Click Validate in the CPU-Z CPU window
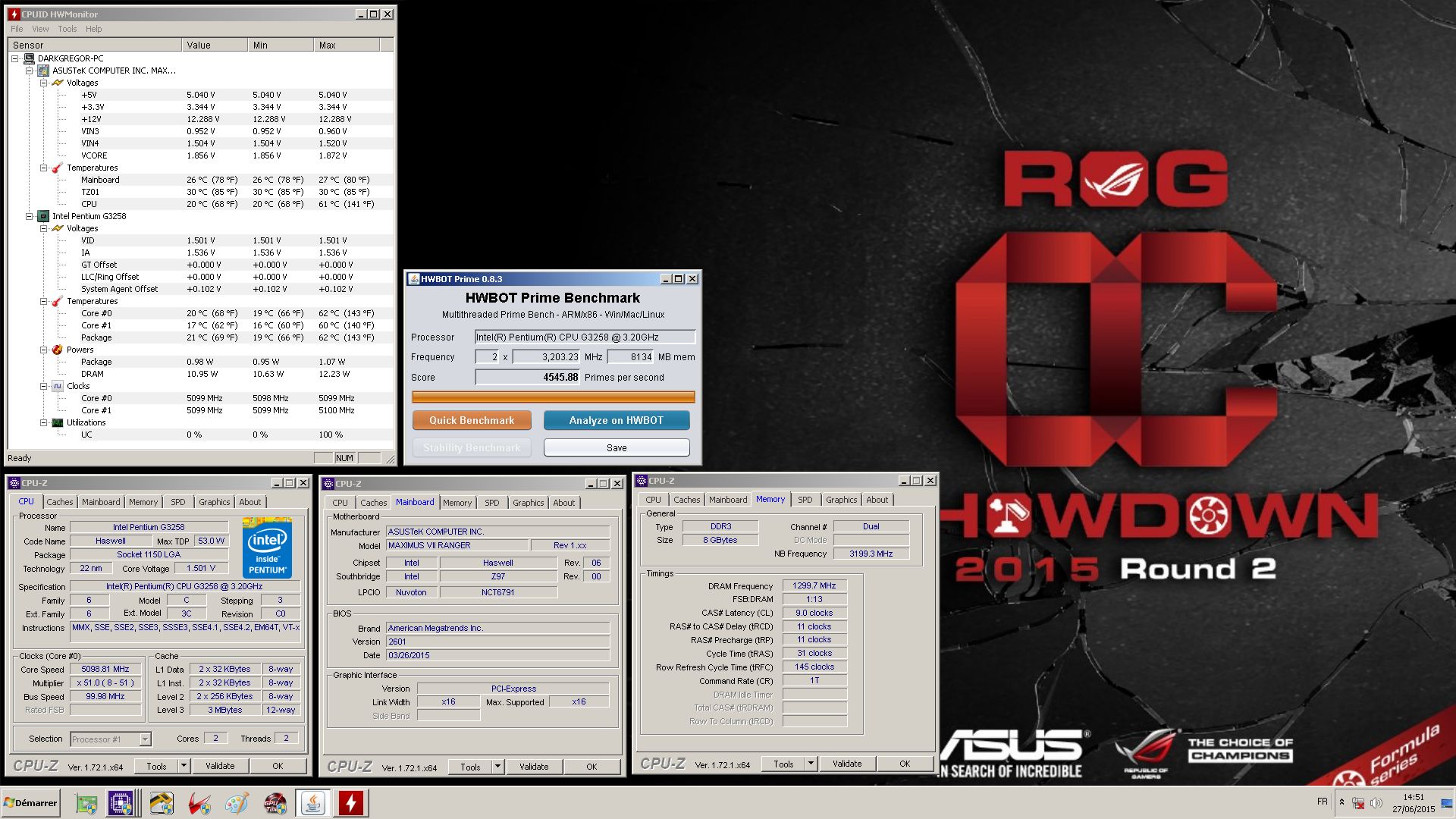 point(220,766)
